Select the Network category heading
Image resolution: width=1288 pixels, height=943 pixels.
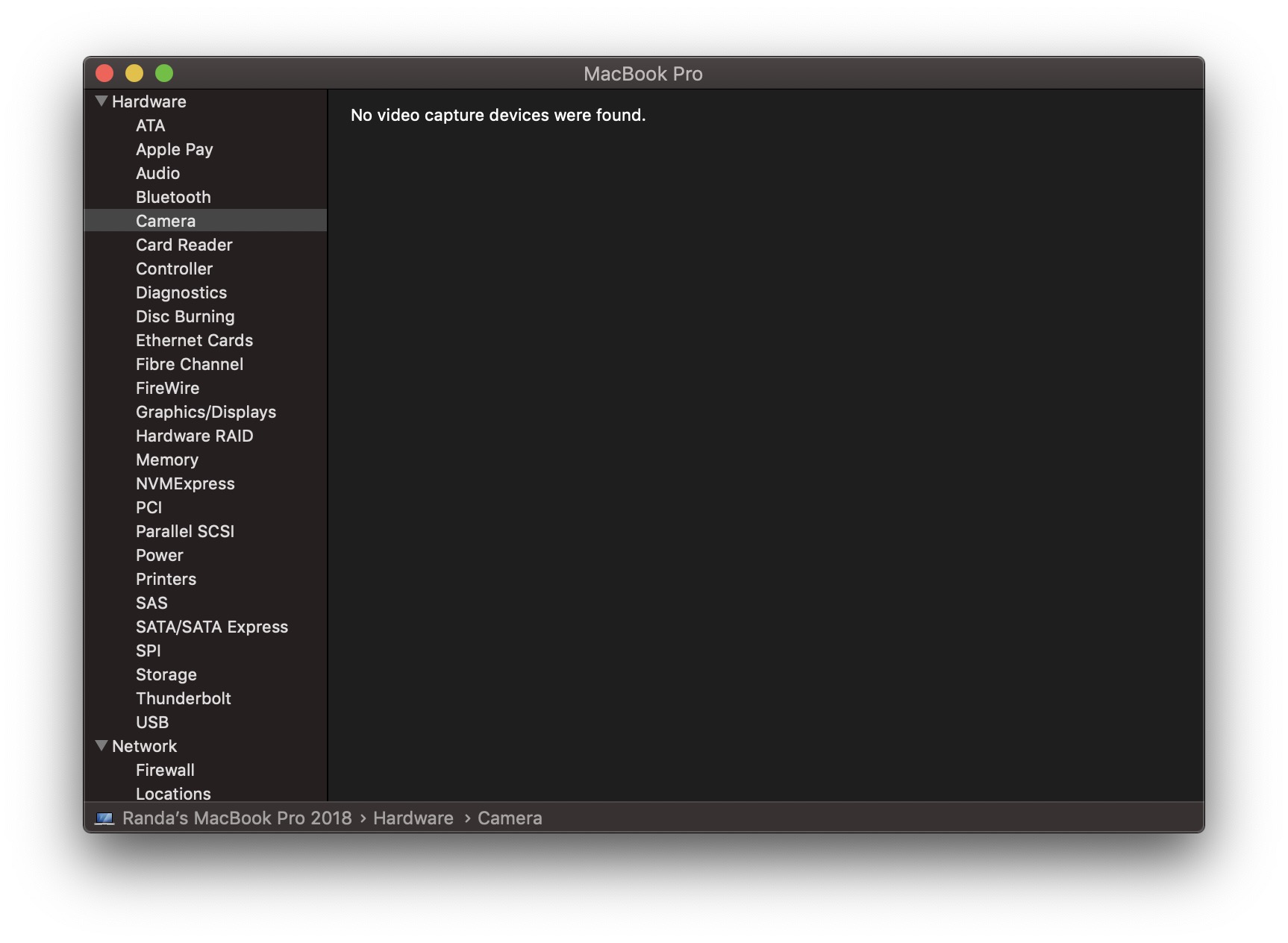tap(145, 746)
